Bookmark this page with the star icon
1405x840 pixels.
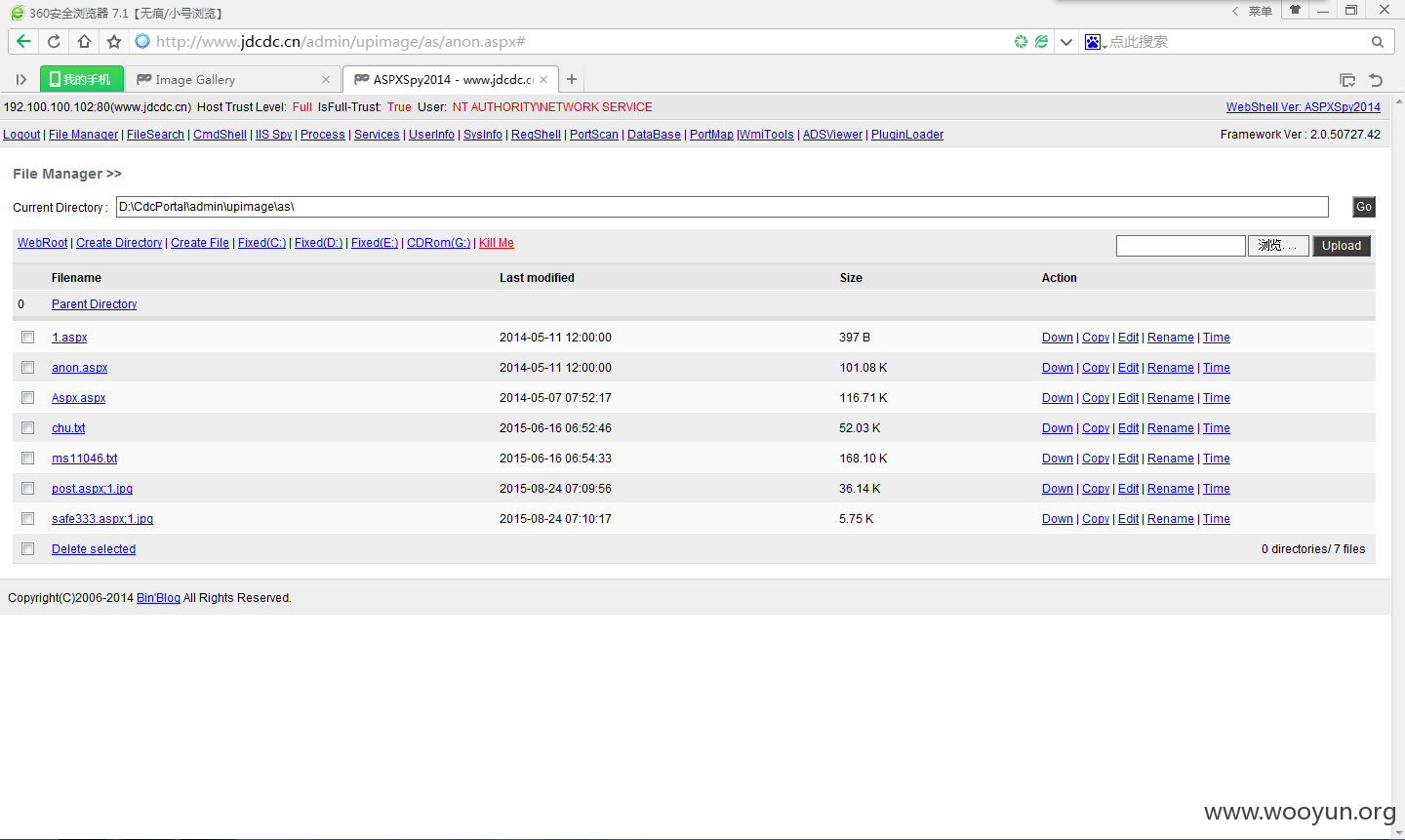(114, 42)
